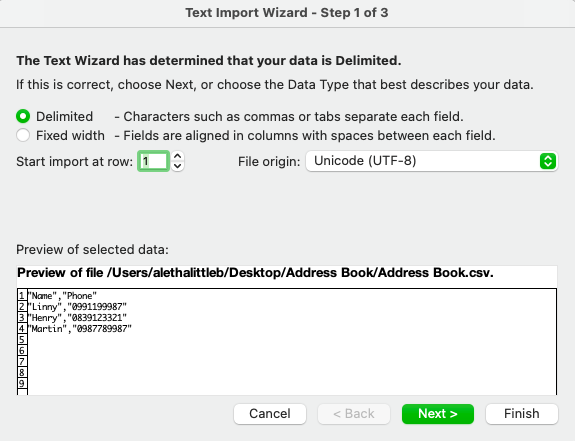Select preview row 3 containing Henry
The width and height of the screenshot is (575, 441).
(x=77, y=317)
